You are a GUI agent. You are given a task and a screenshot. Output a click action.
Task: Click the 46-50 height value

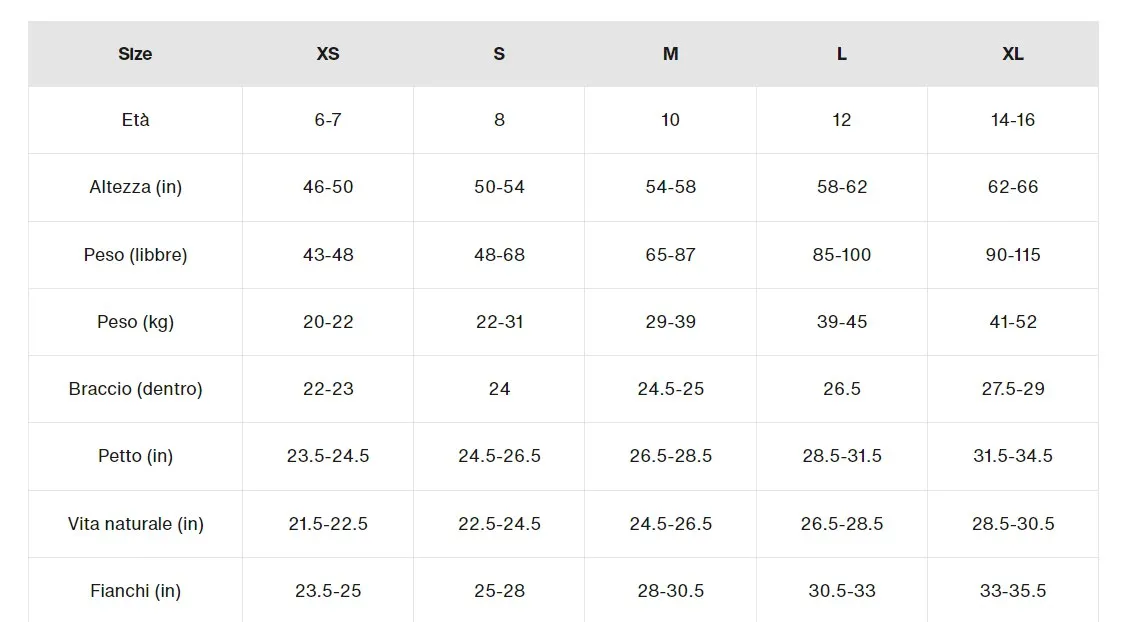[327, 187]
